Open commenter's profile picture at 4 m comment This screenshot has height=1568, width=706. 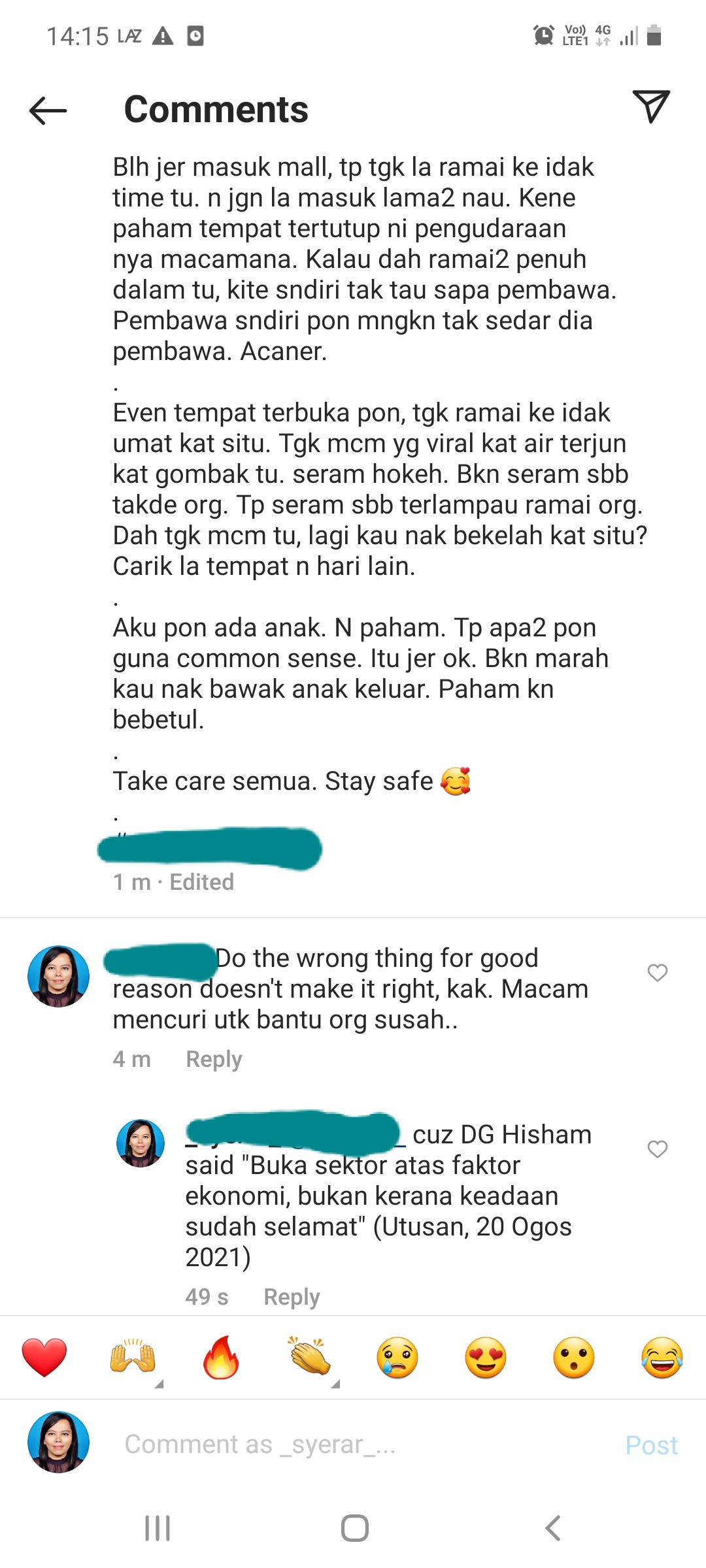coord(58,976)
